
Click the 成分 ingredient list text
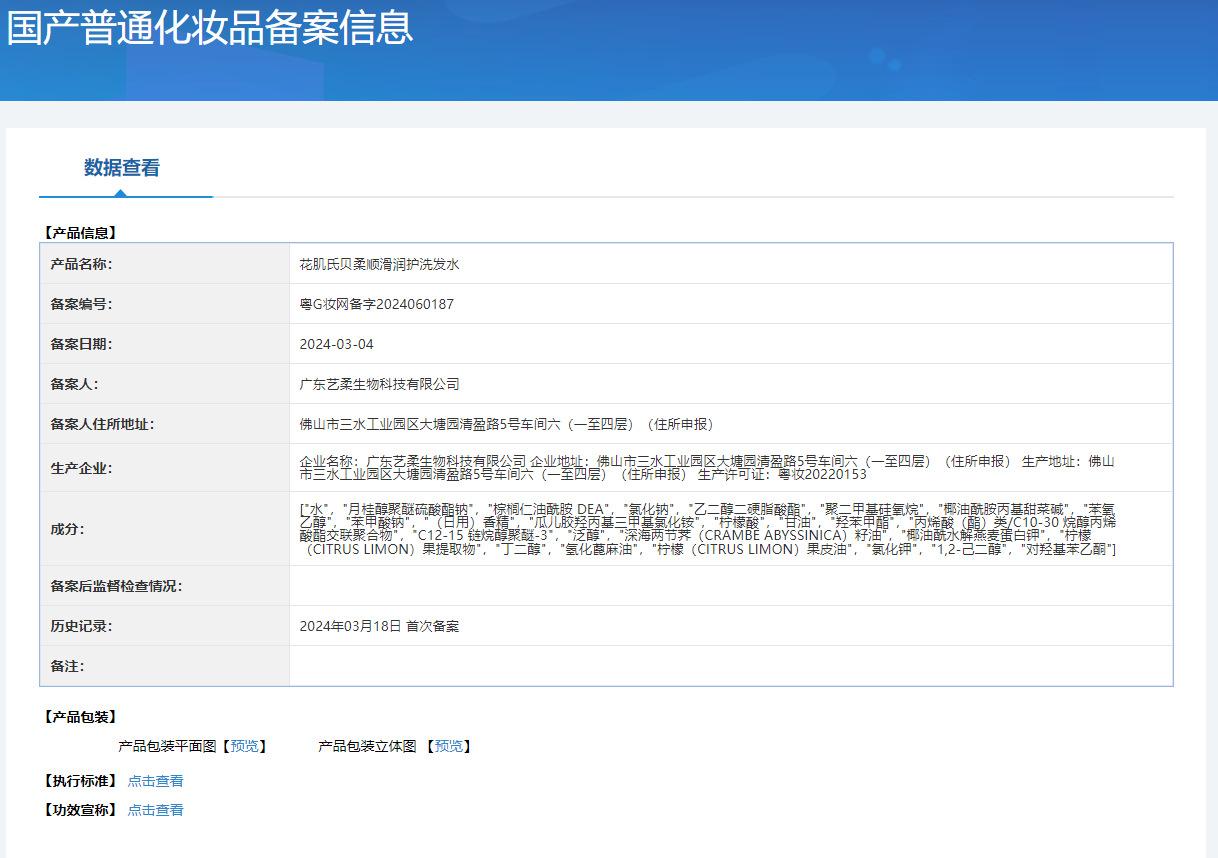pyautogui.click(x=706, y=529)
